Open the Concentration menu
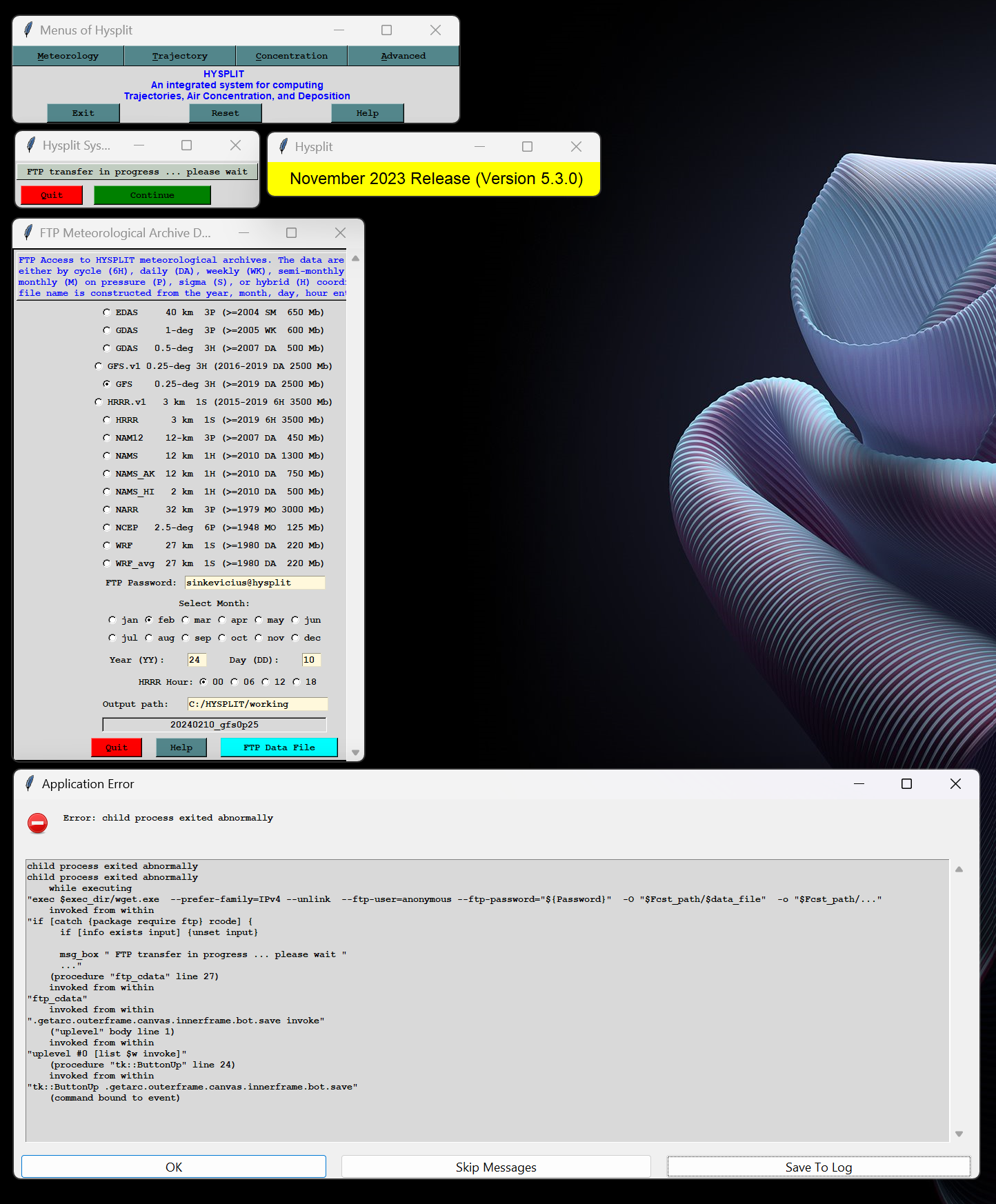Image resolution: width=996 pixels, height=1204 pixels. (291, 56)
